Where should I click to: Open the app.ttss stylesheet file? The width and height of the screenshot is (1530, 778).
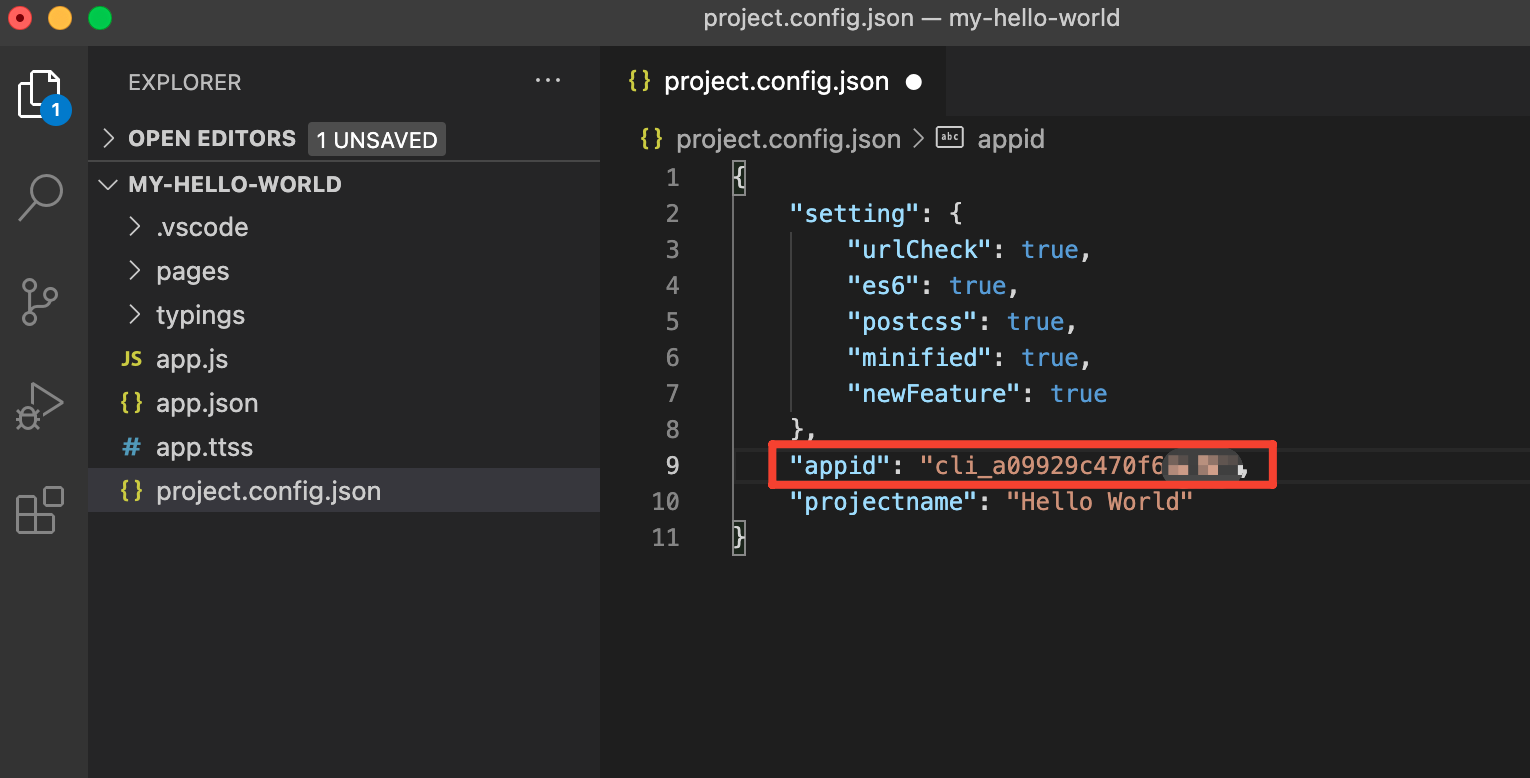tap(204, 447)
